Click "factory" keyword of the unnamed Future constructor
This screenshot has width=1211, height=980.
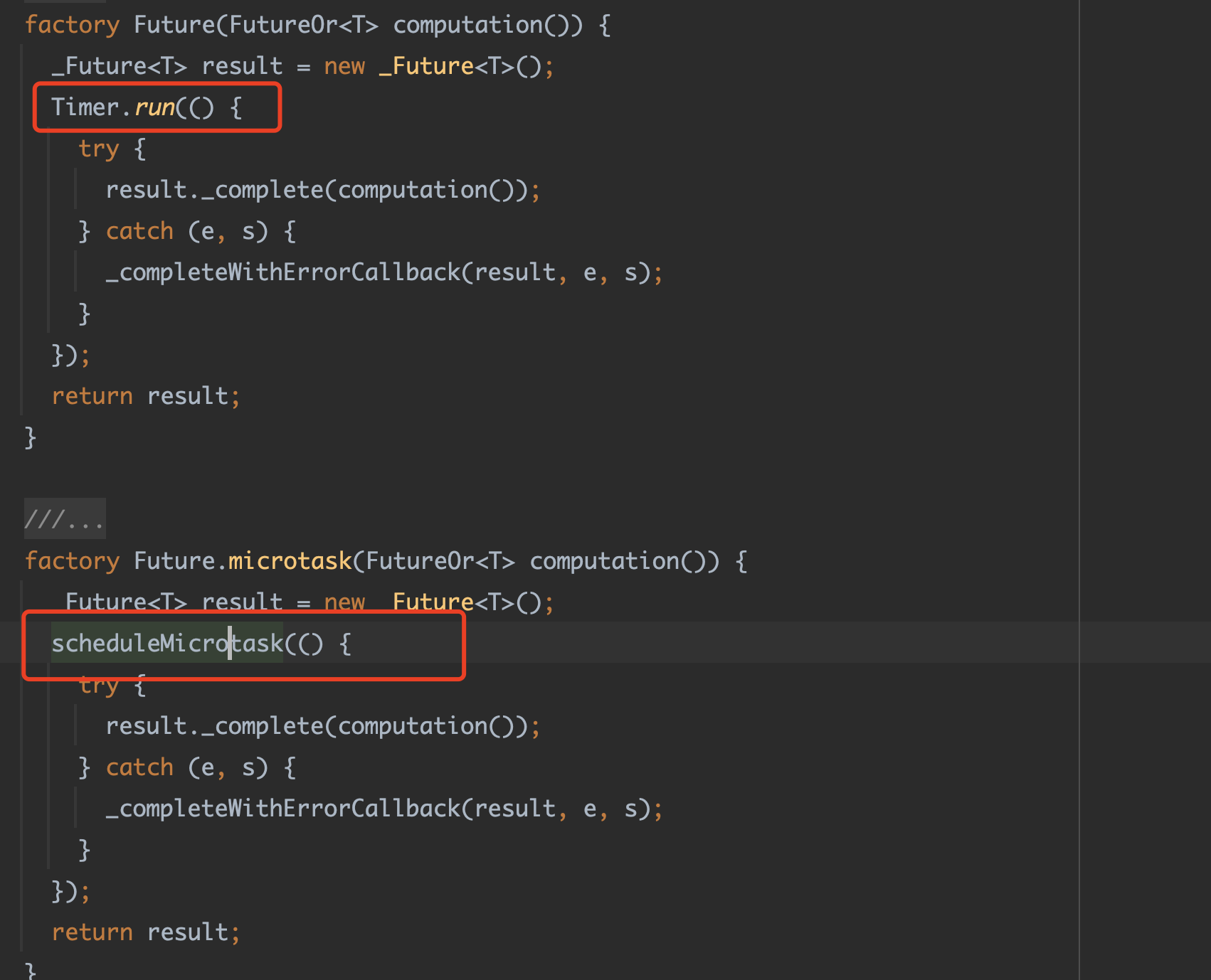pos(72,25)
